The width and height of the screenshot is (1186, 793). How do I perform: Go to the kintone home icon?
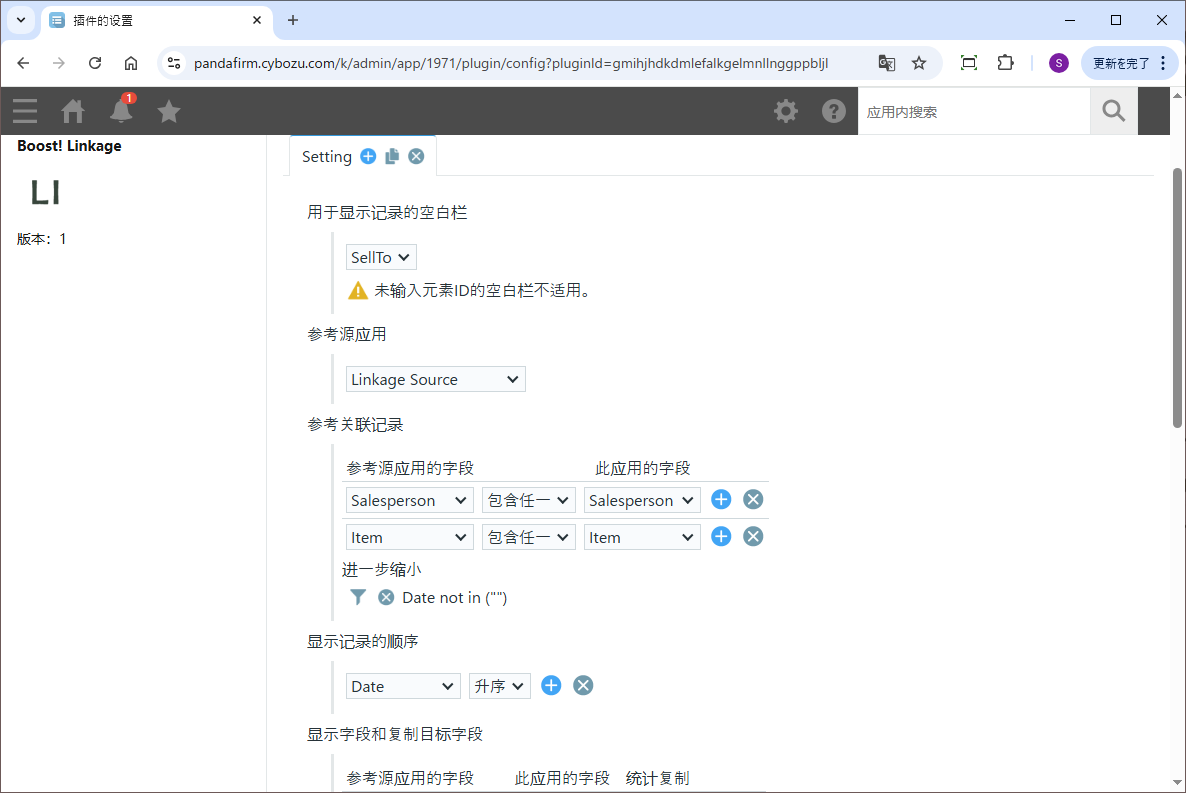click(73, 111)
